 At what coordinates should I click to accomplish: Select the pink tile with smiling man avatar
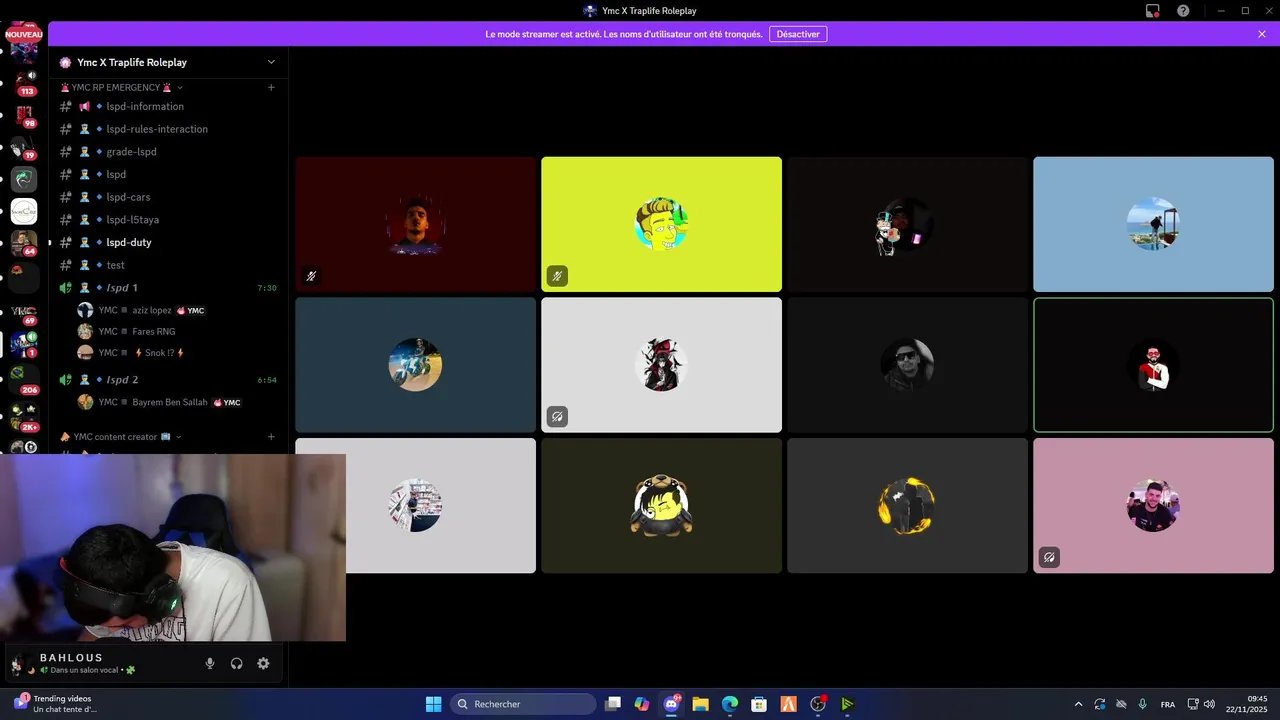coord(1153,506)
